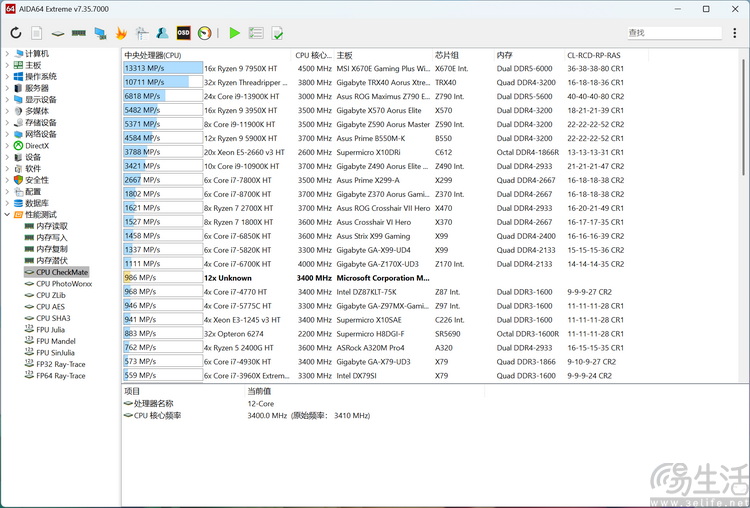Click the 查找 search input field
Screen dimensions: 750x508
click(x=673, y=33)
